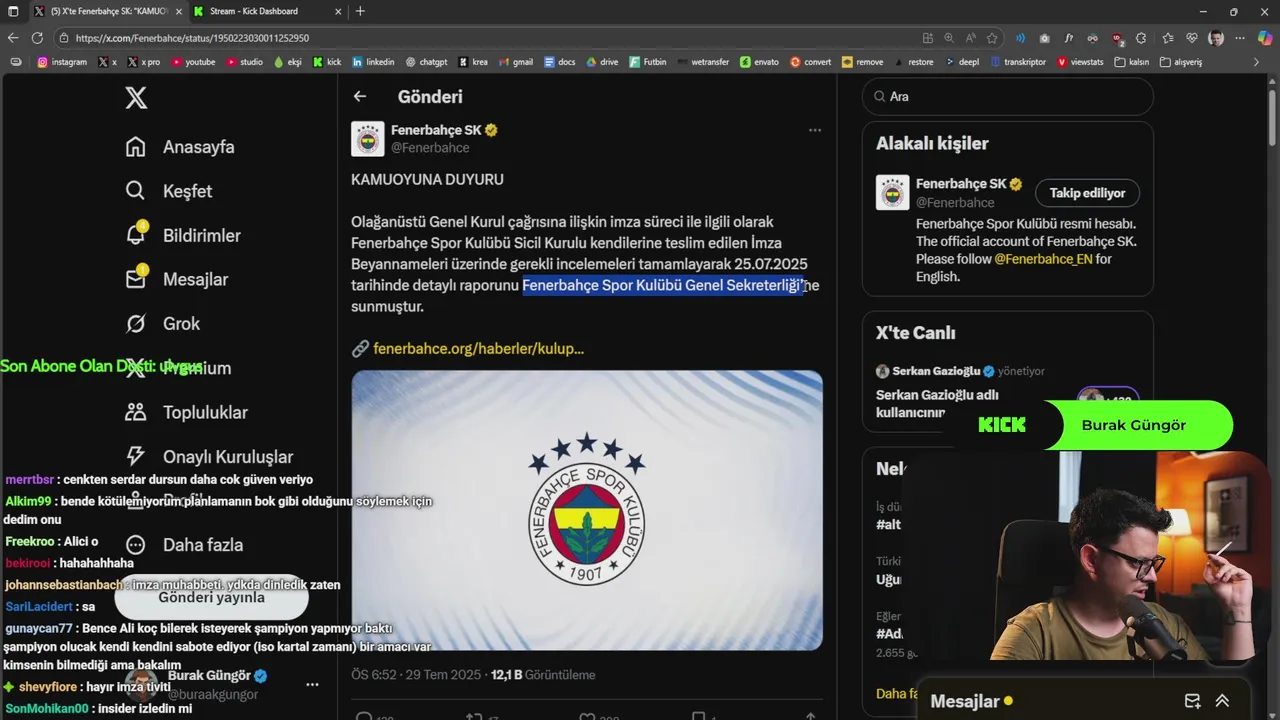Screen dimensions: 1280x720
Task: Click Fenerbahçe avatar in Alakalı kişiler
Action: (x=893, y=192)
